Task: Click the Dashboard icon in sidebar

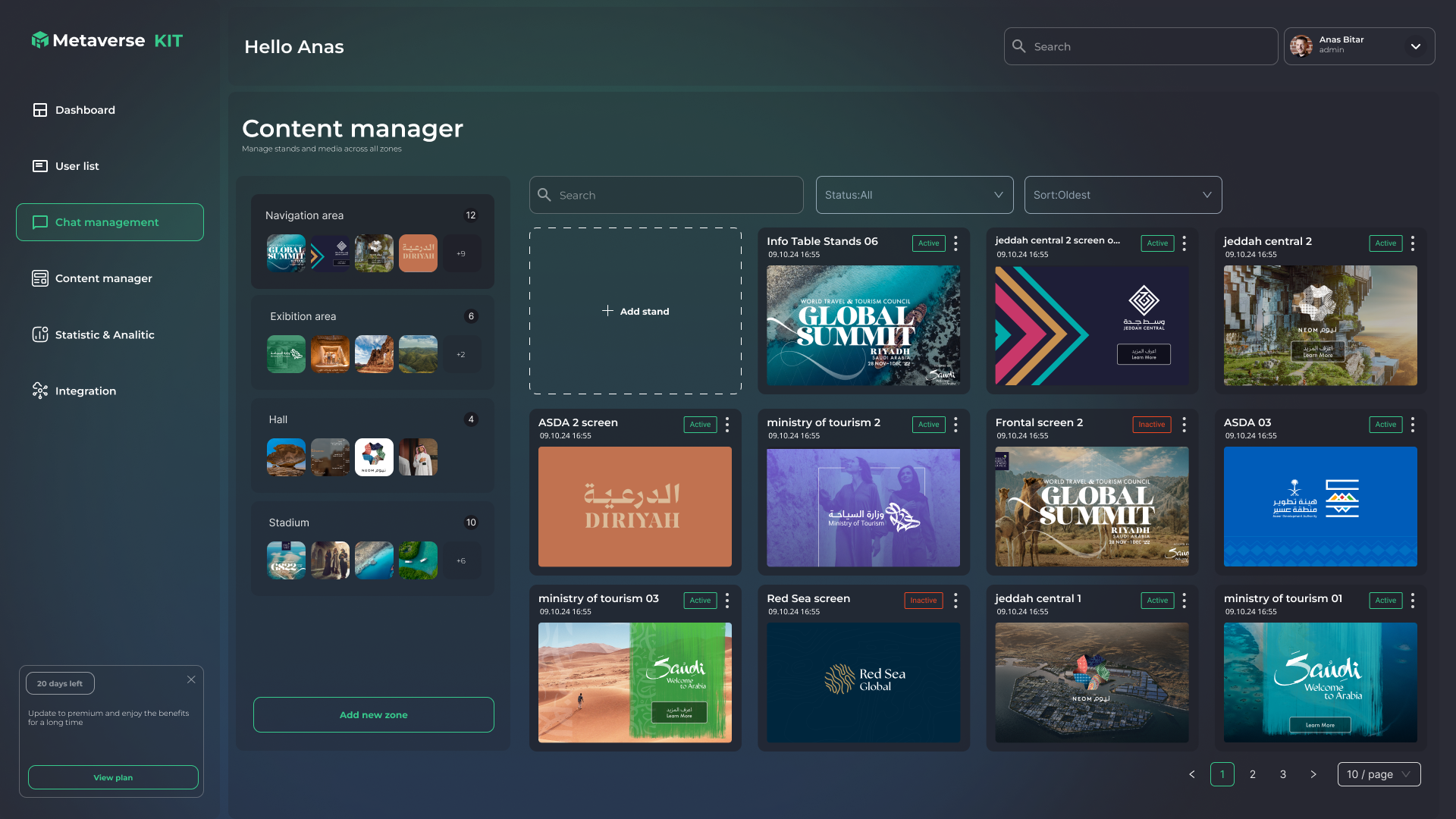Action: 40,110
